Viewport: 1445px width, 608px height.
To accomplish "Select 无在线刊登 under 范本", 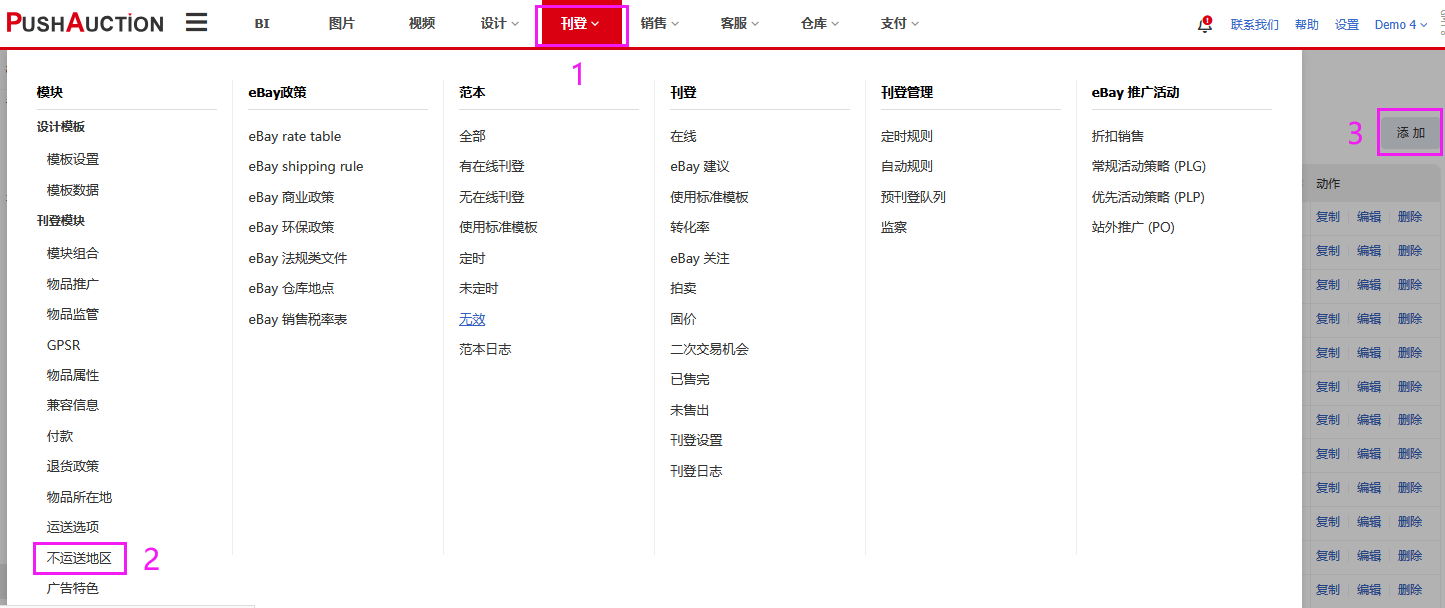I will click(x=492, y=197).
